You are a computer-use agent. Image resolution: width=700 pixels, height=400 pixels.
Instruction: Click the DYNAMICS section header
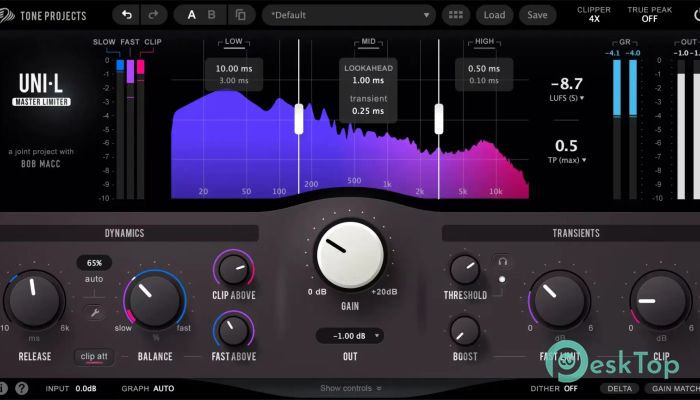coord(125,233)
